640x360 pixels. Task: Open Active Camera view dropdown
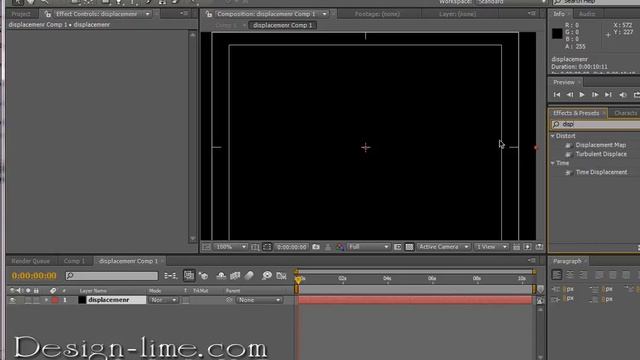444,247
